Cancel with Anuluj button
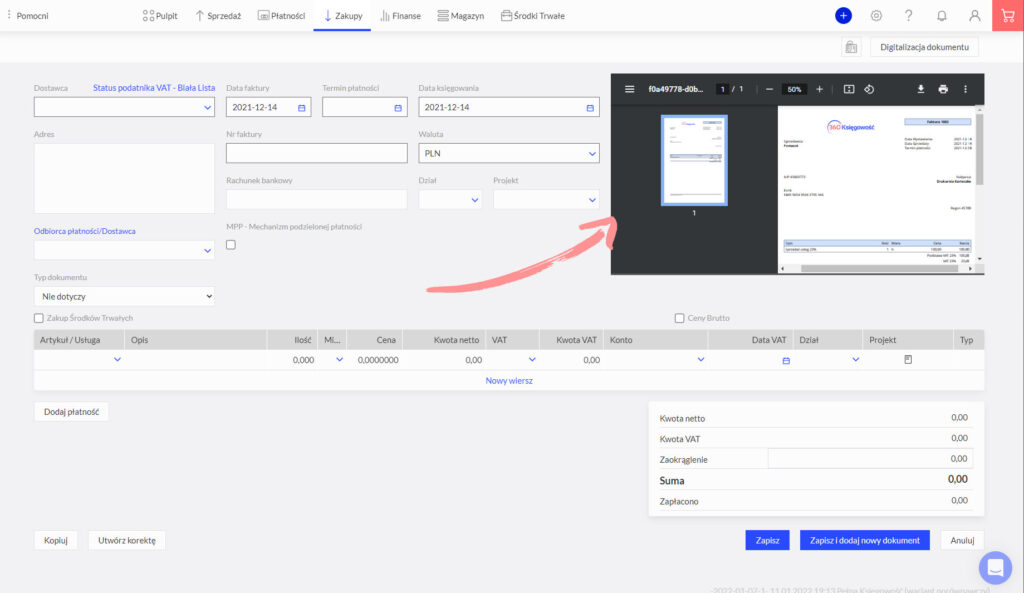This screenshot has width=1024, height=593. click(962, 541)
